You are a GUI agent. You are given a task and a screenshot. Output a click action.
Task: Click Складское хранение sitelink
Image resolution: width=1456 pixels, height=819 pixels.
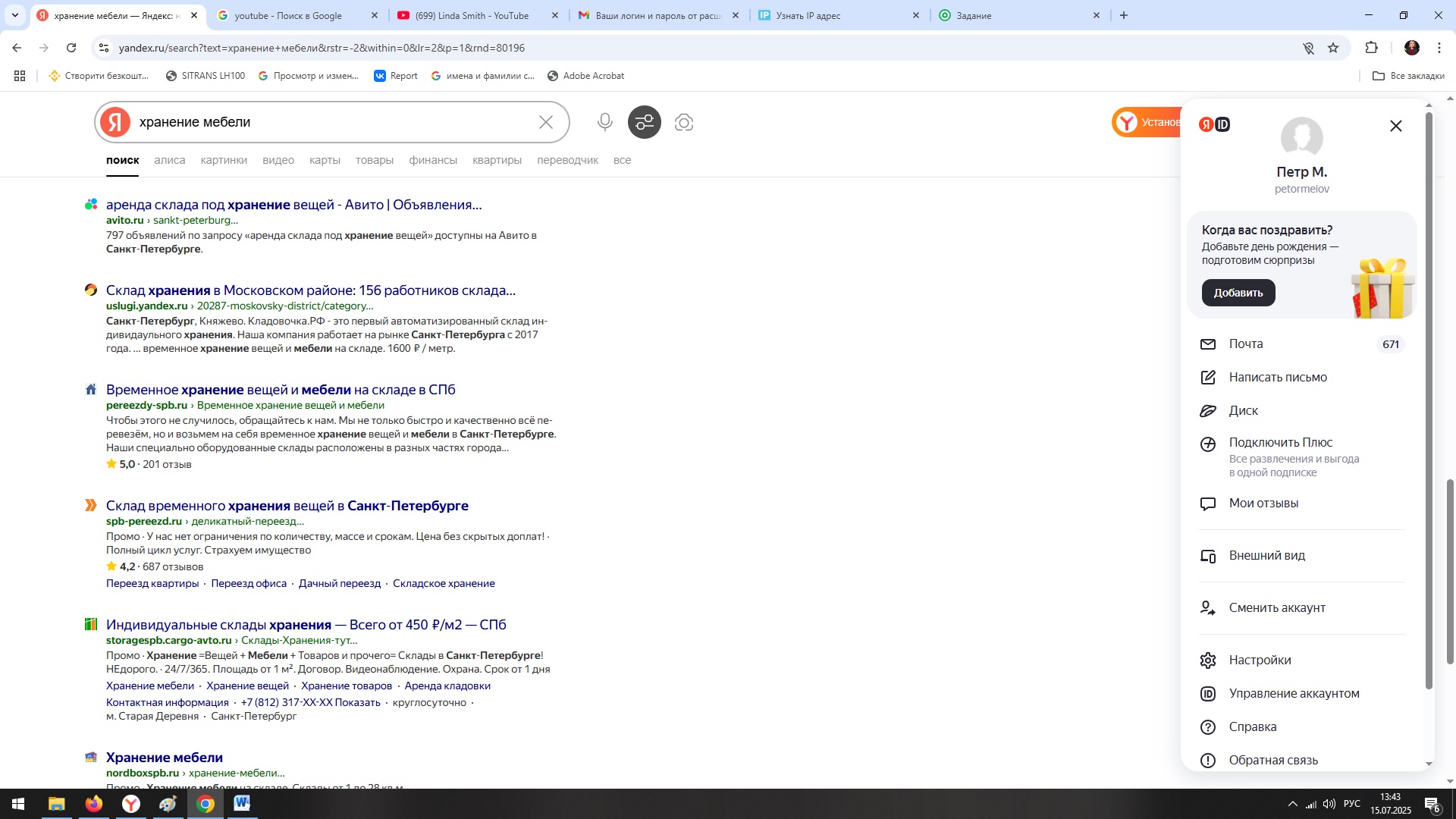click(x=444, y=583)
